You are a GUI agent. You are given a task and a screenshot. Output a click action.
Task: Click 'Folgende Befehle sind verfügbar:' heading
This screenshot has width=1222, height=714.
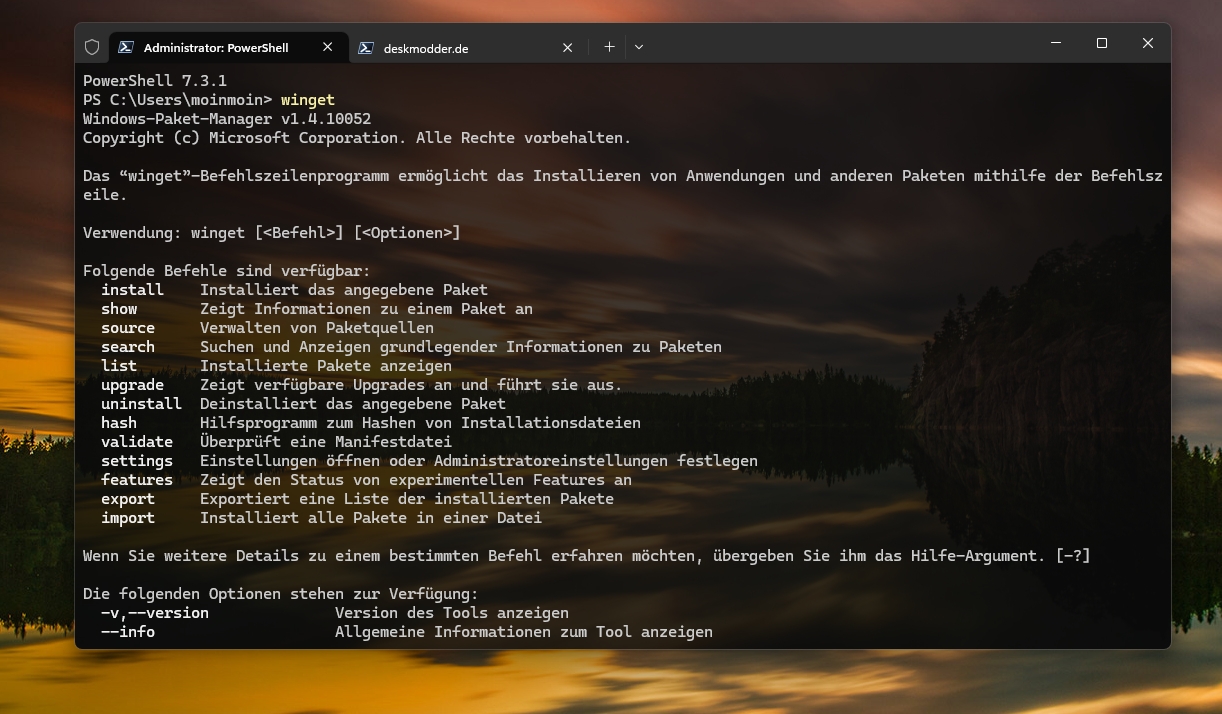click(227, 271)
